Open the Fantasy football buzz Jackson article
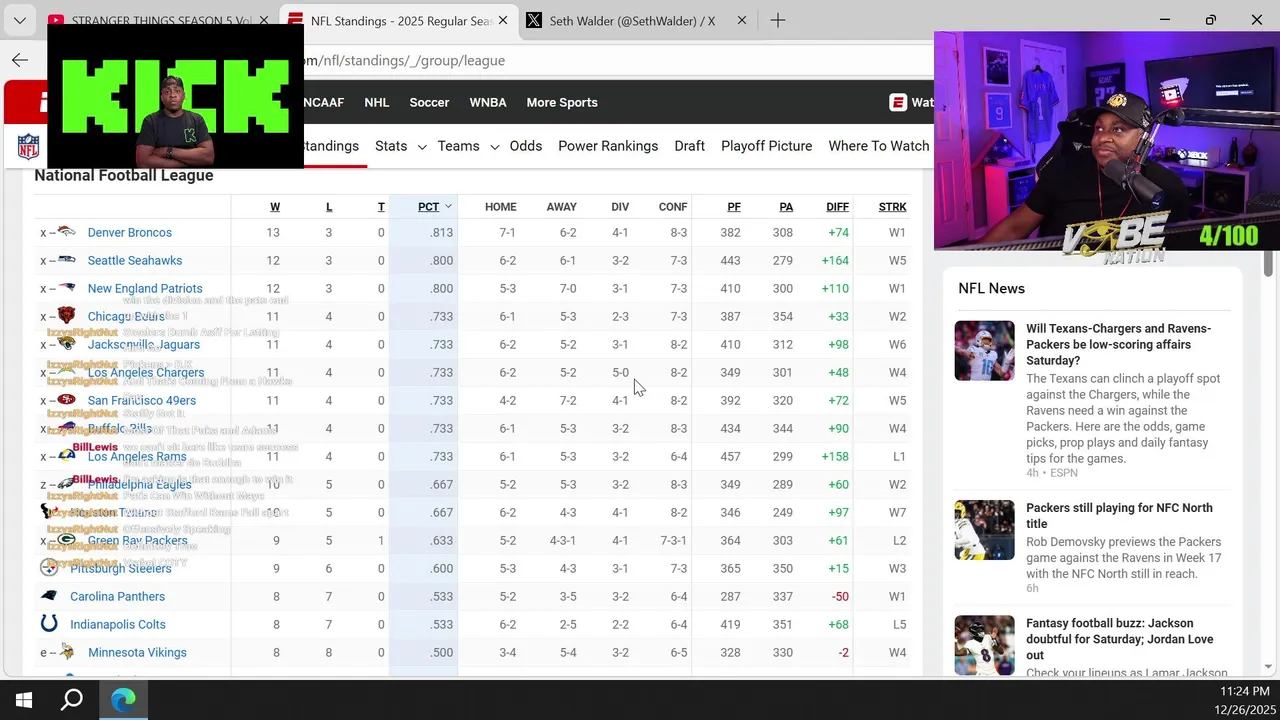This screenshot has width=1280, height=720. coord(1120,639)
